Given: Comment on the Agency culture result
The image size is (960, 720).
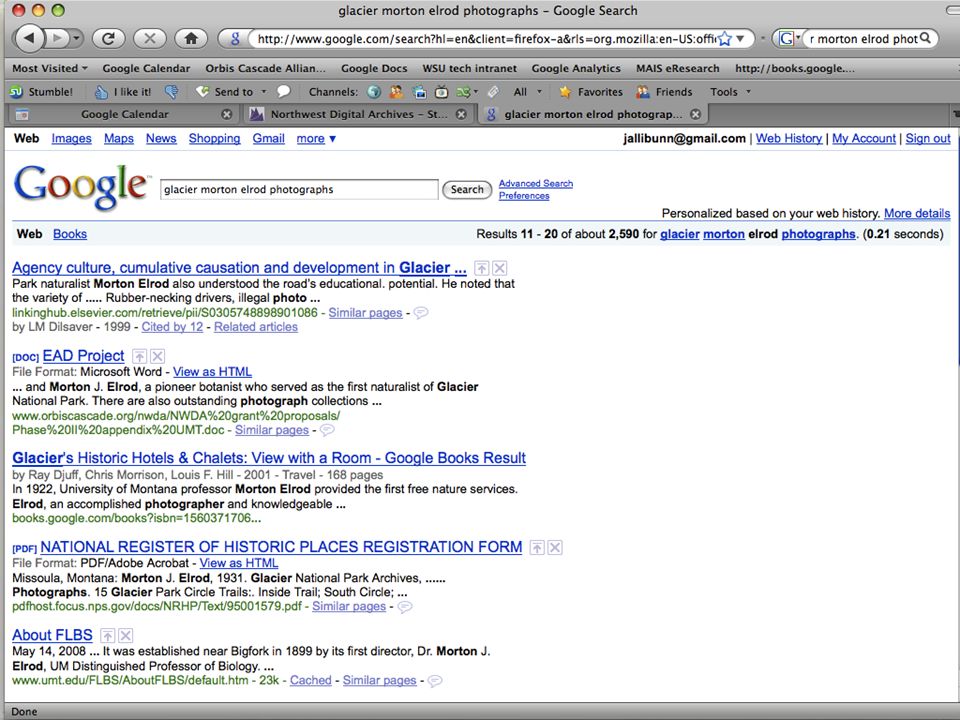Looking at the screenshot, I should point(421,313).
